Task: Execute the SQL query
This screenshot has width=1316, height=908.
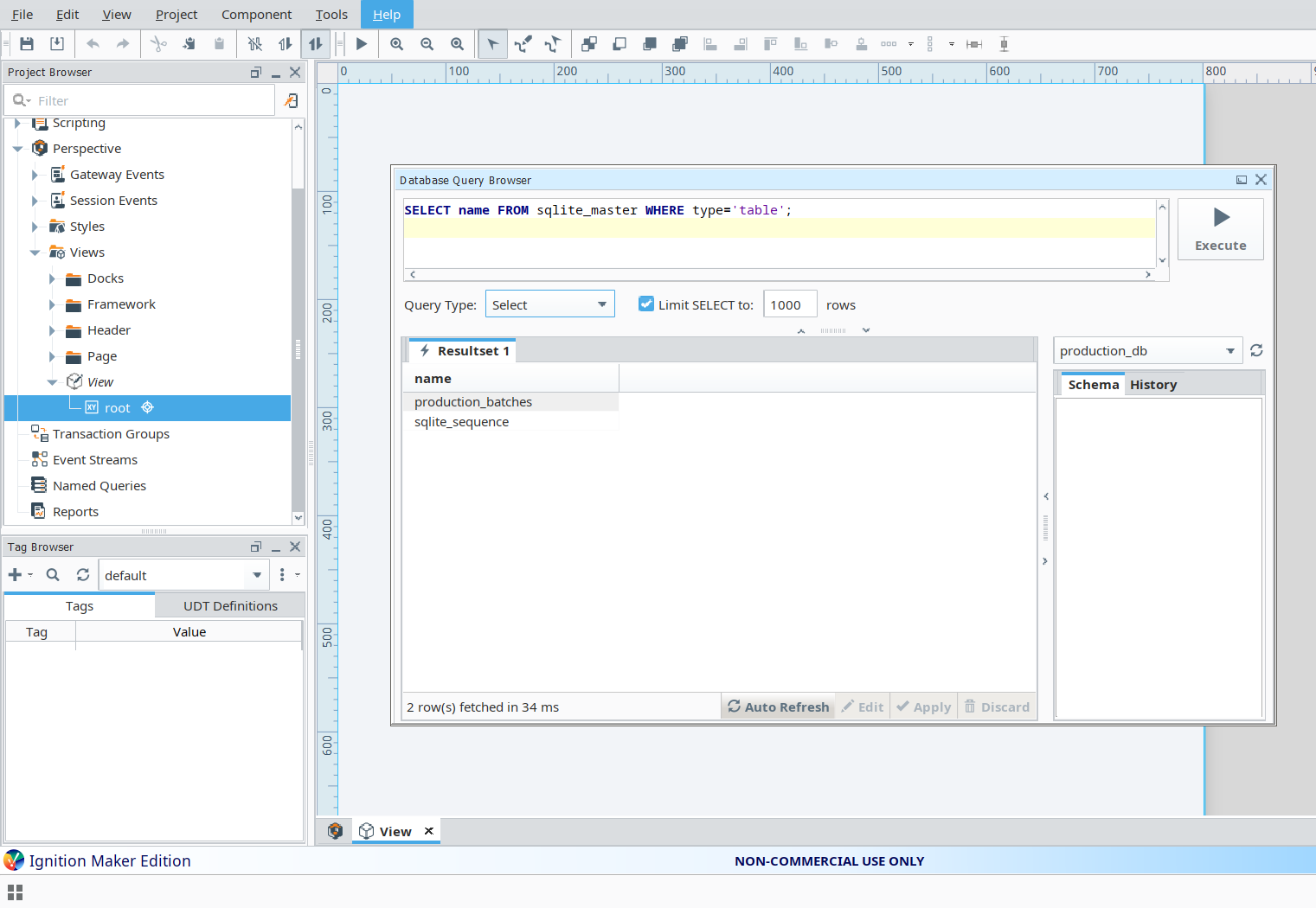Action: pyautogui.click(x=1221, y=229)
